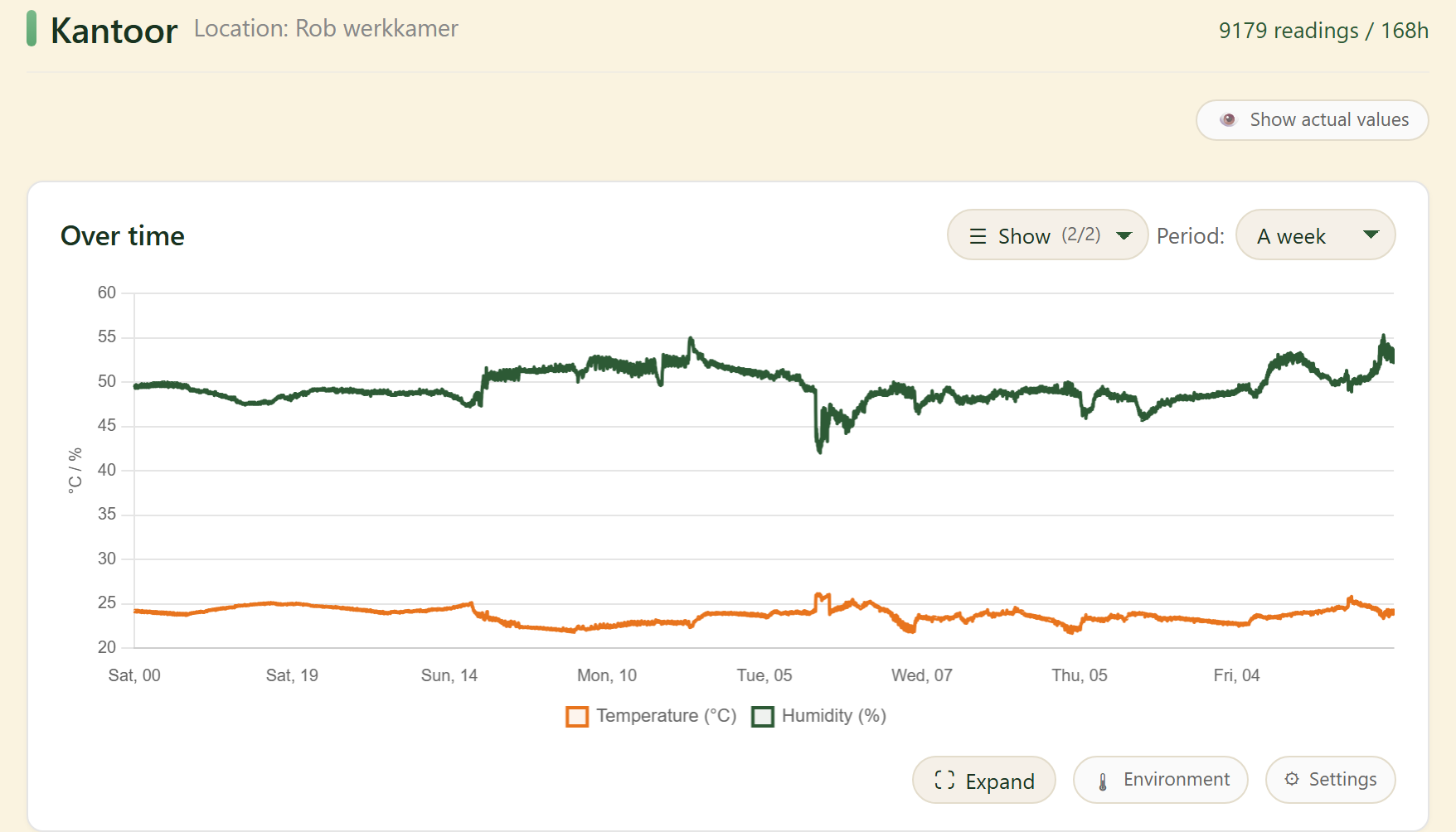Viewport: 1456px width, 832px height.
Task: Click the eye icon in Show actual values
Action: (x=1228, y=120)
